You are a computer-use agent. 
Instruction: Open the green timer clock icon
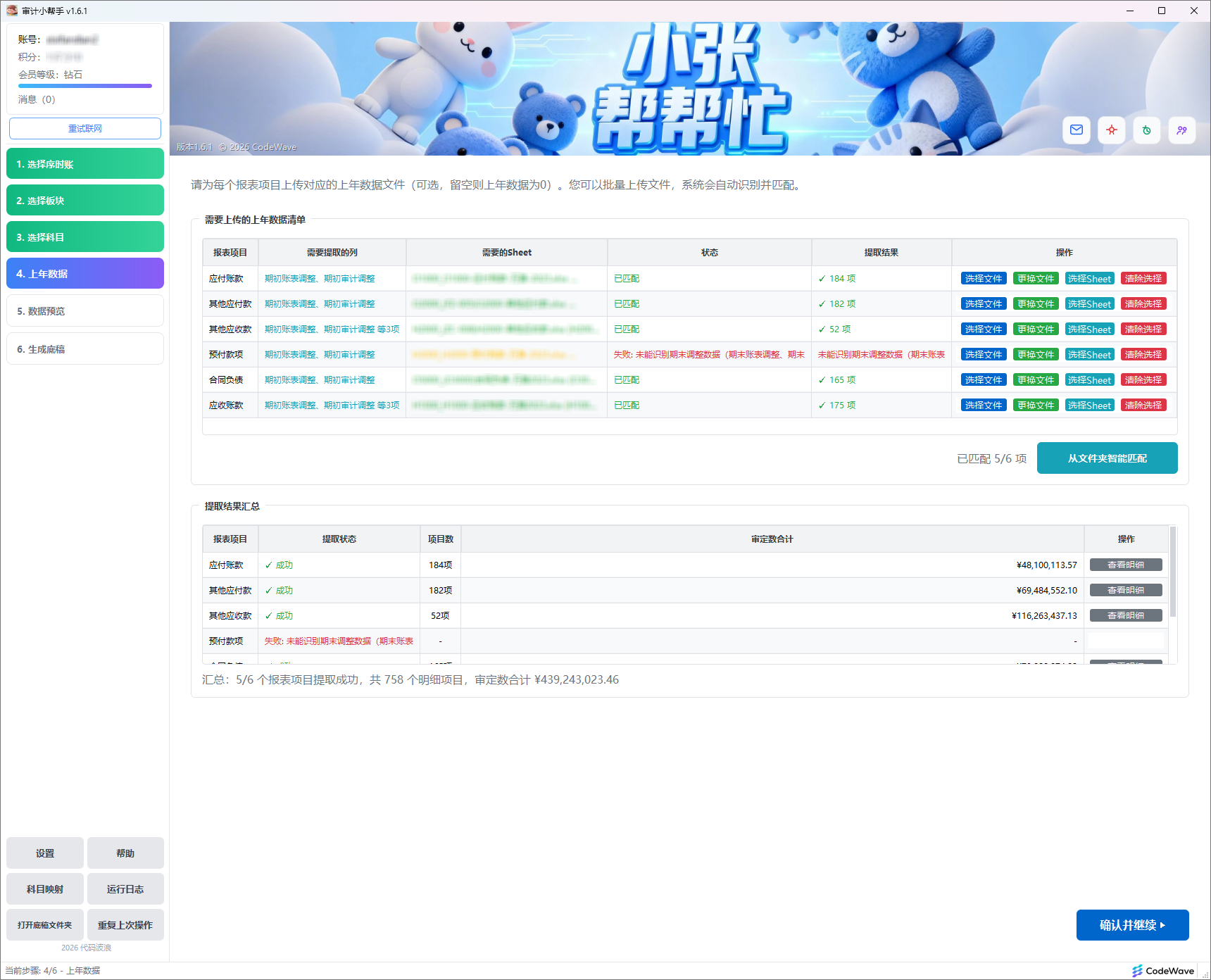click(1146, 130)
